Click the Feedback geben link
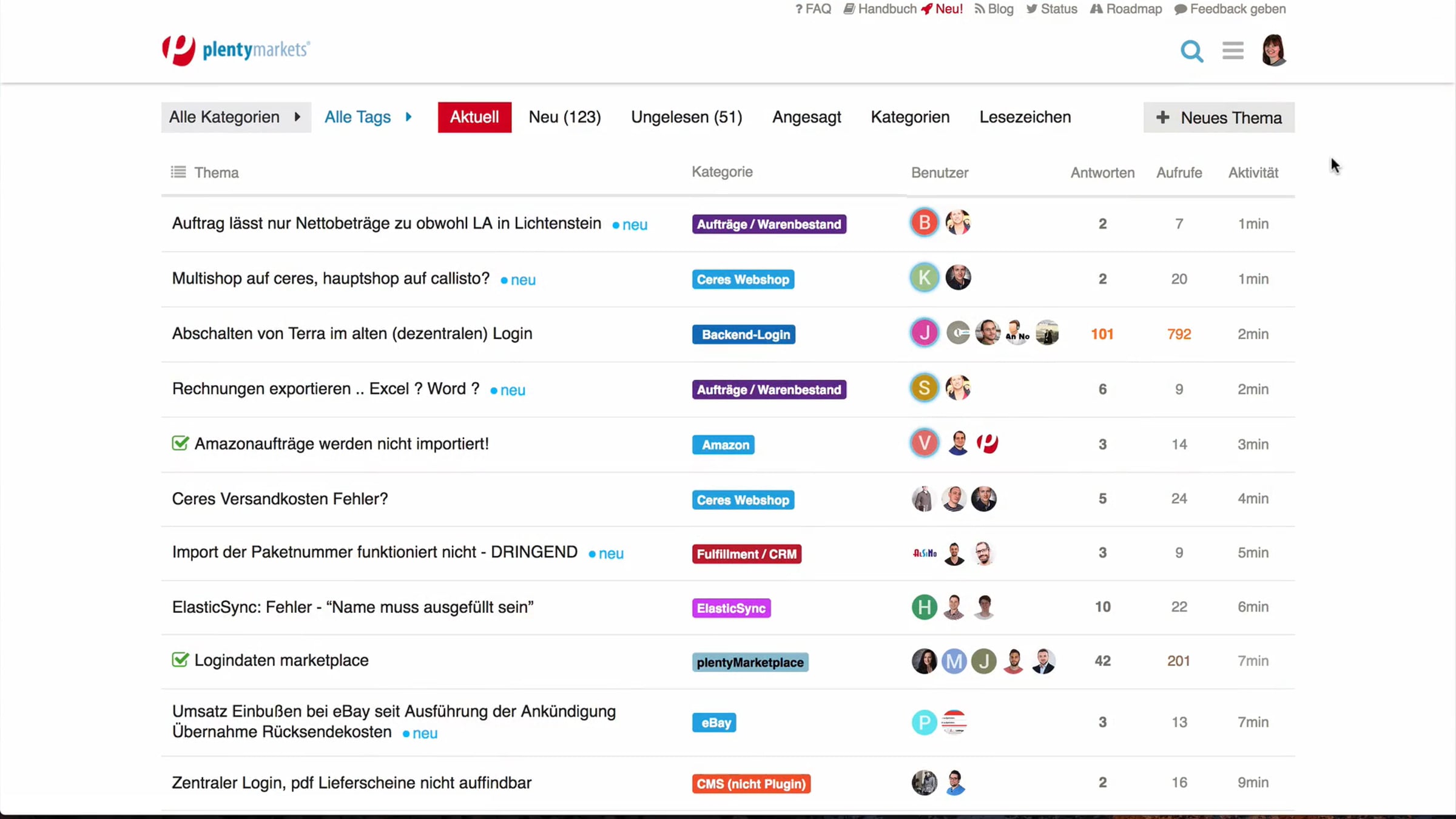This screenshot has width=1456, height=819. pos(1230,9)
